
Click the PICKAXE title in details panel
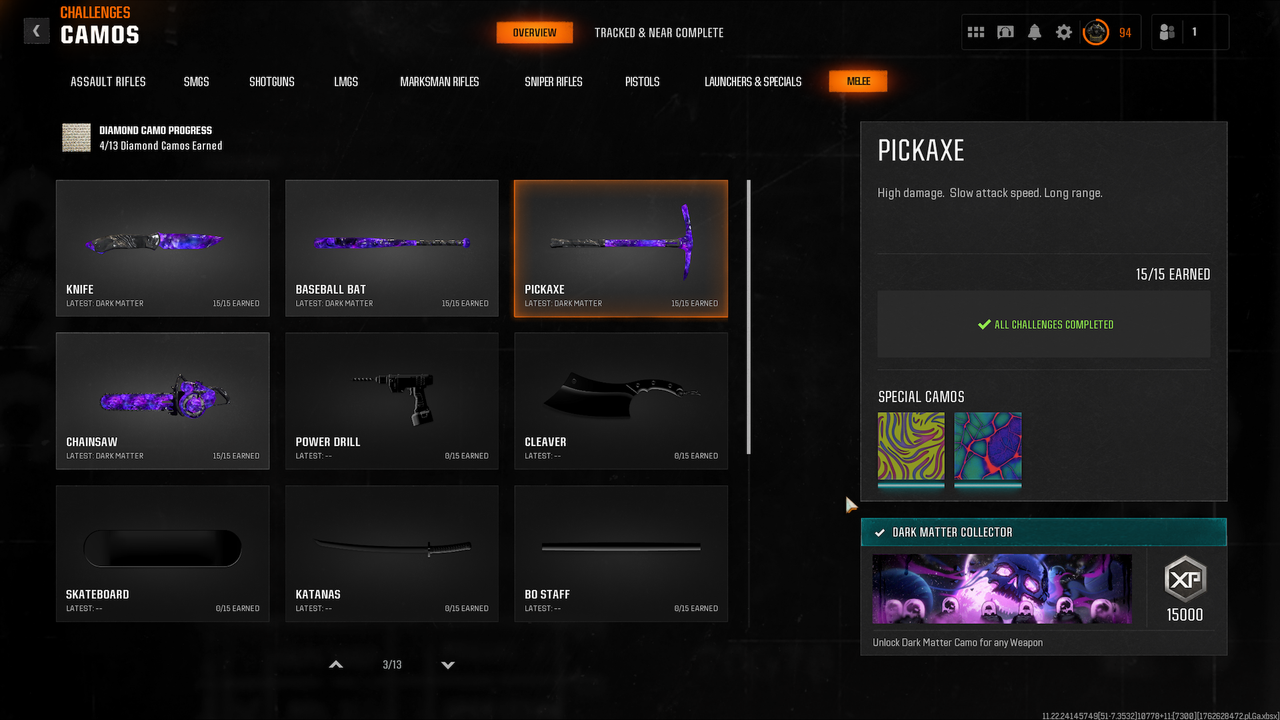921,151
